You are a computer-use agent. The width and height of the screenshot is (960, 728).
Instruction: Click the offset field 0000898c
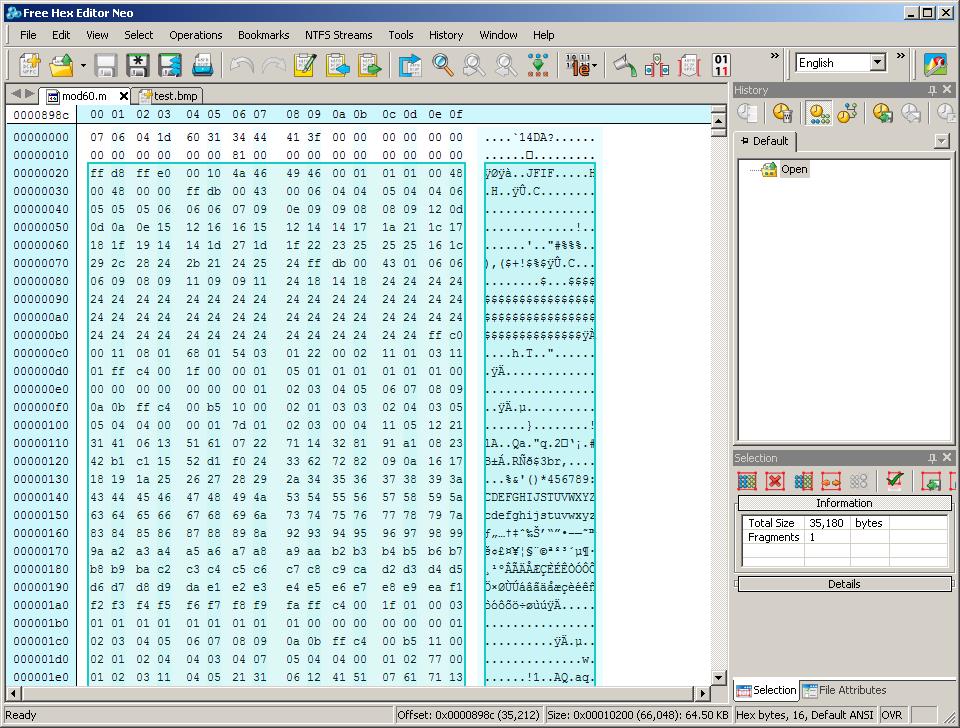pyautogui.click(x=41, y=114)
